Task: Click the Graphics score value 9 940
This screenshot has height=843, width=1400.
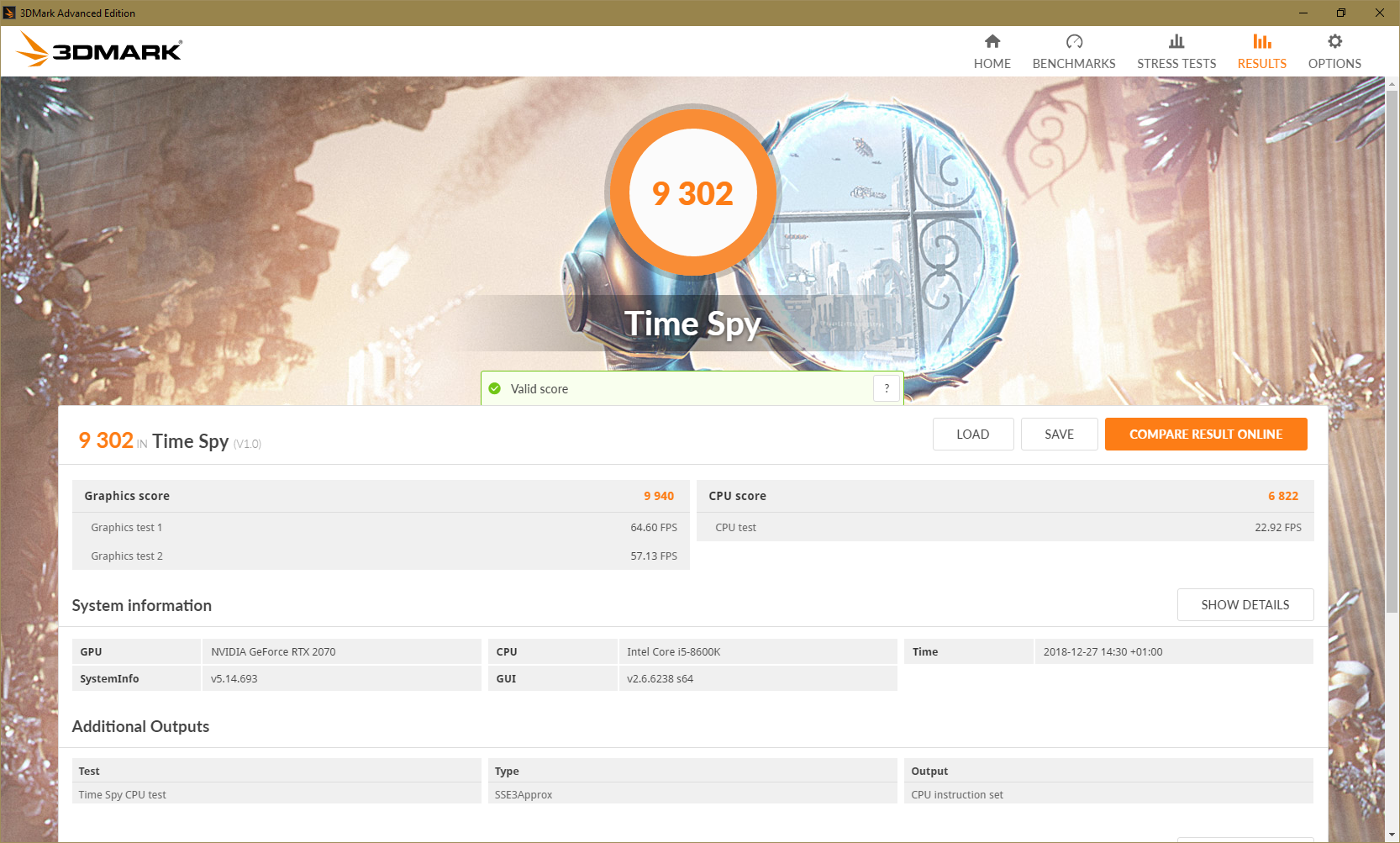Action: click(x=659, y=496)
